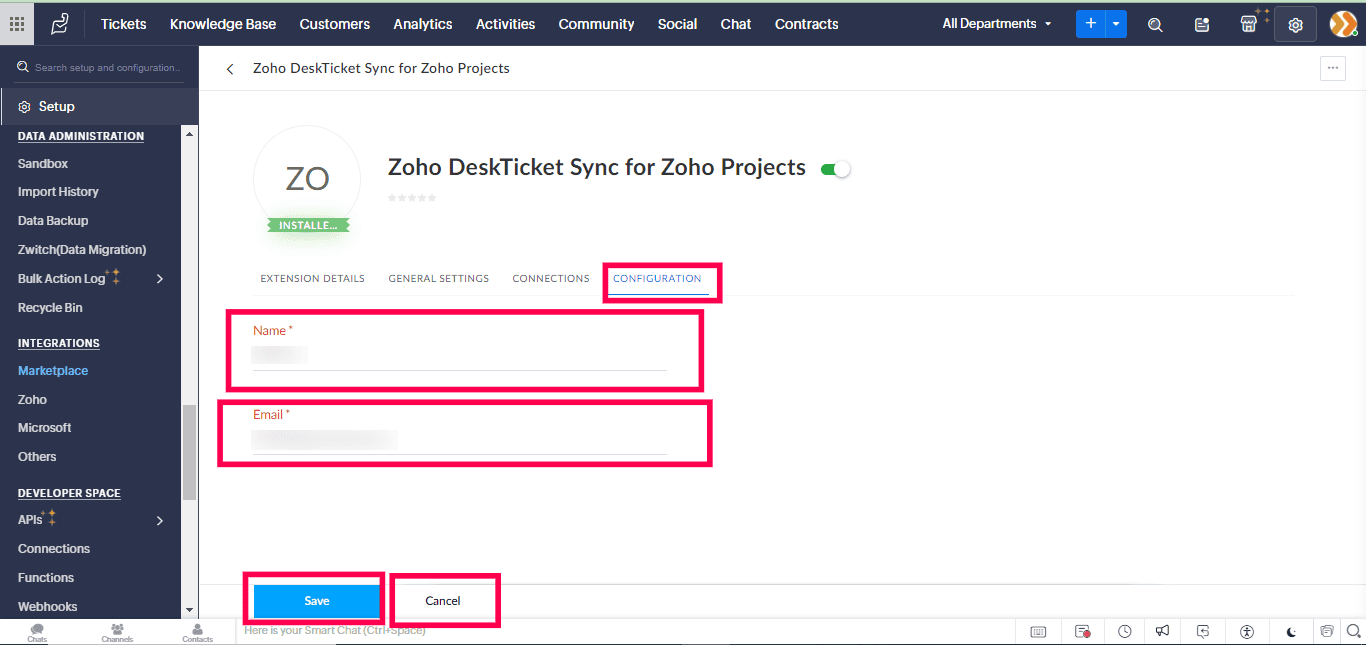1366x645 pixels.
Task: Open Microsoft under Integrations
Action: coord(45,428)
